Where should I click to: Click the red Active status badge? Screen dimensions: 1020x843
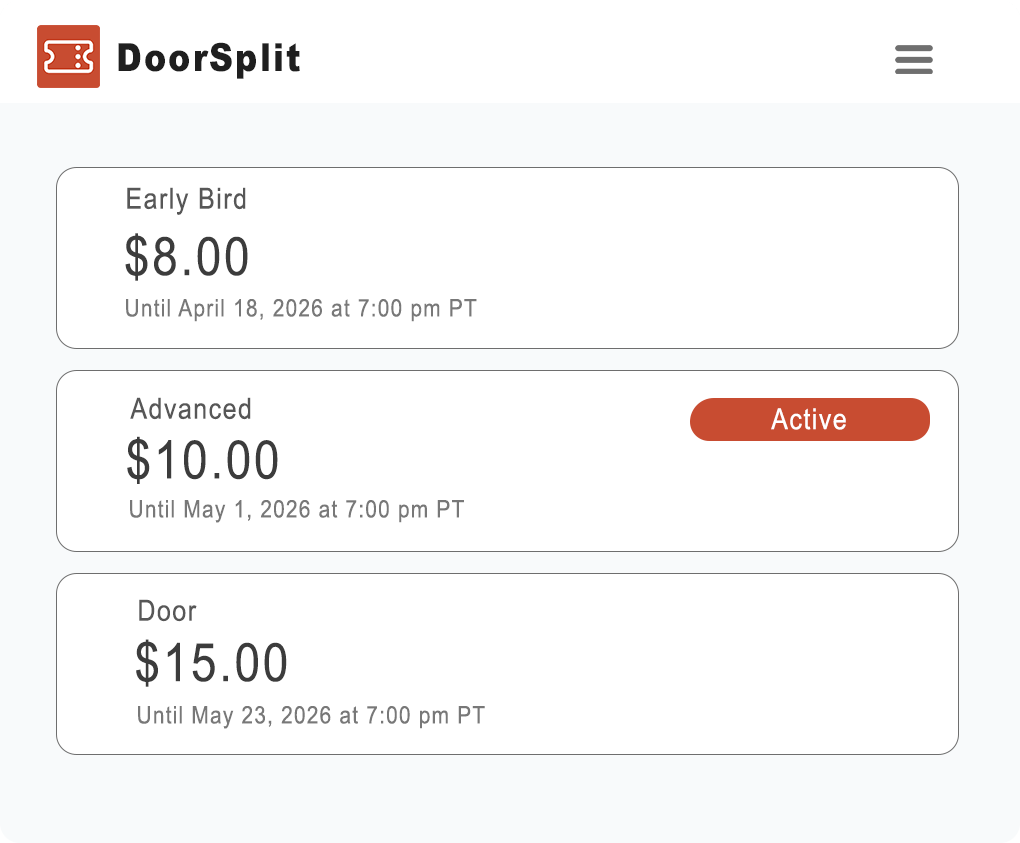tap(809, 419)
